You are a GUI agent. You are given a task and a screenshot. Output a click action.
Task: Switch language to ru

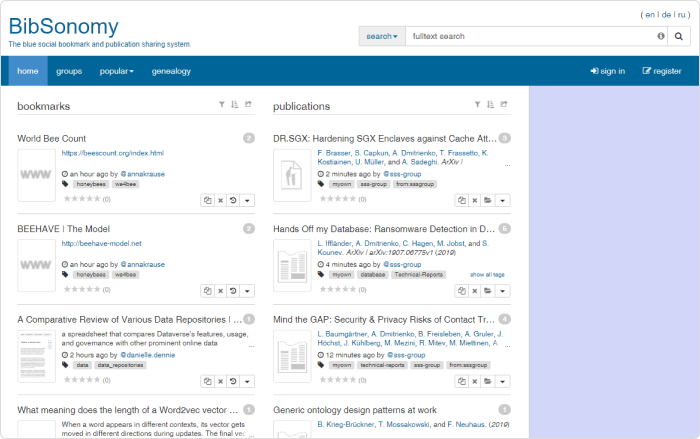point(682,15)
